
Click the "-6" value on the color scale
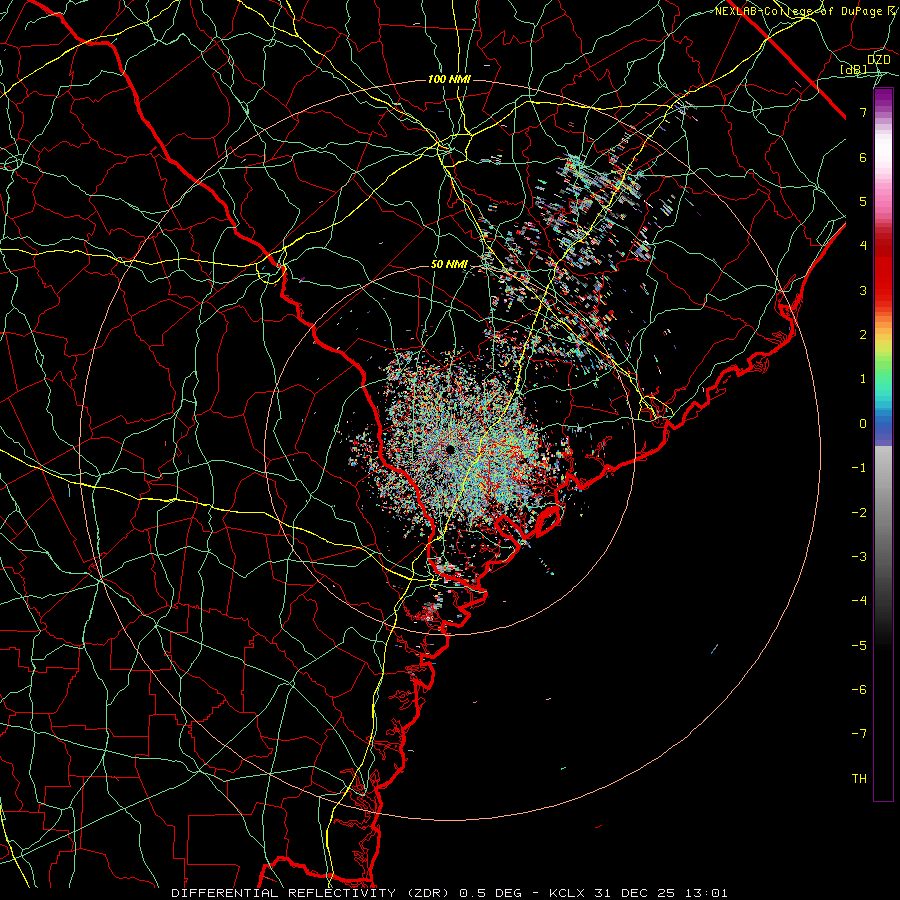point(859,690)
